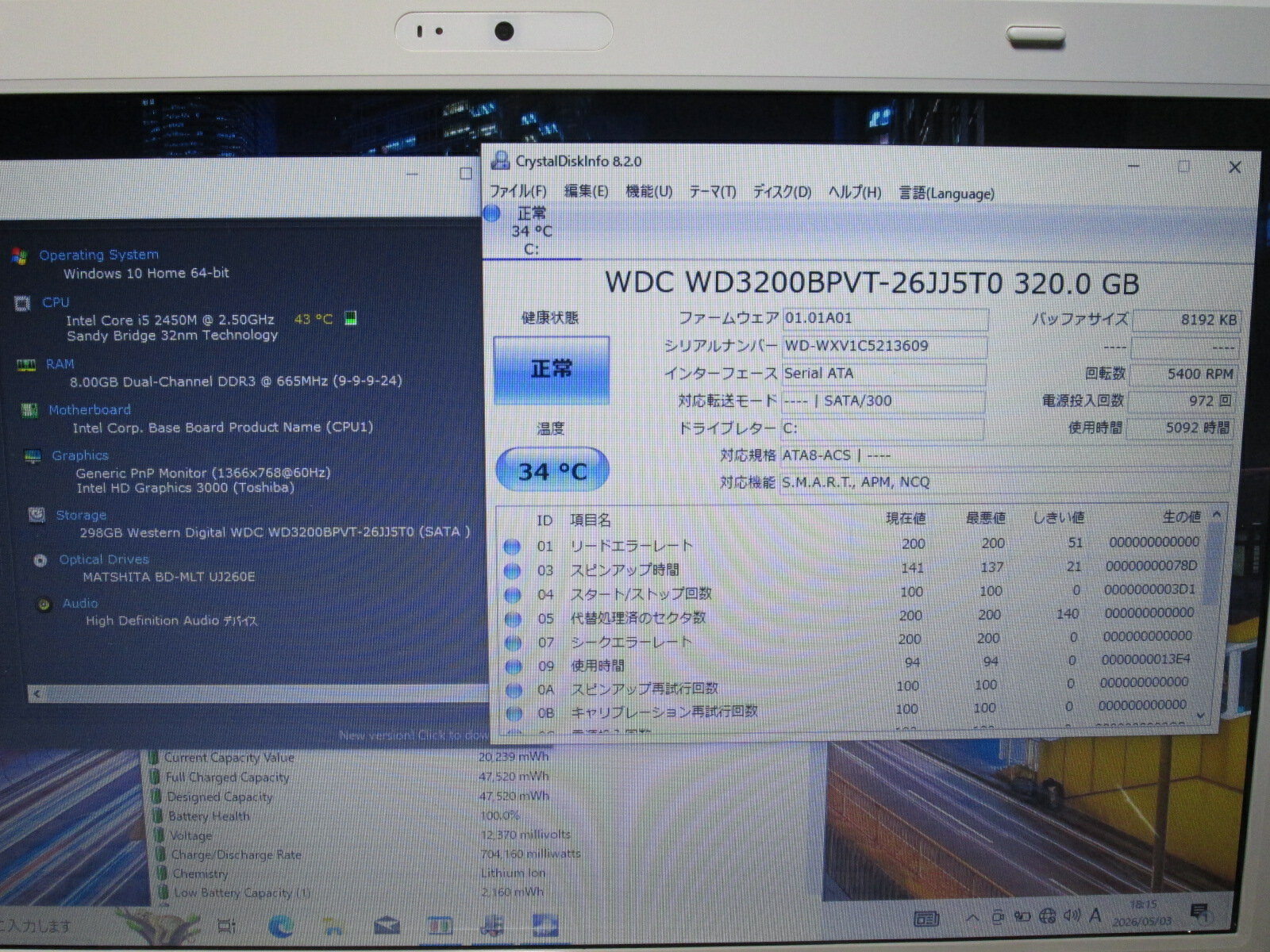Click the status orb for row 04 スタート/ストップ回数

click(x=513, y=594)
